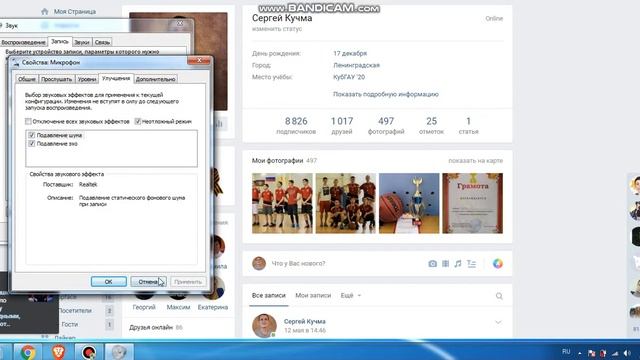Click the Ленинградская city link

coord(356,65)
